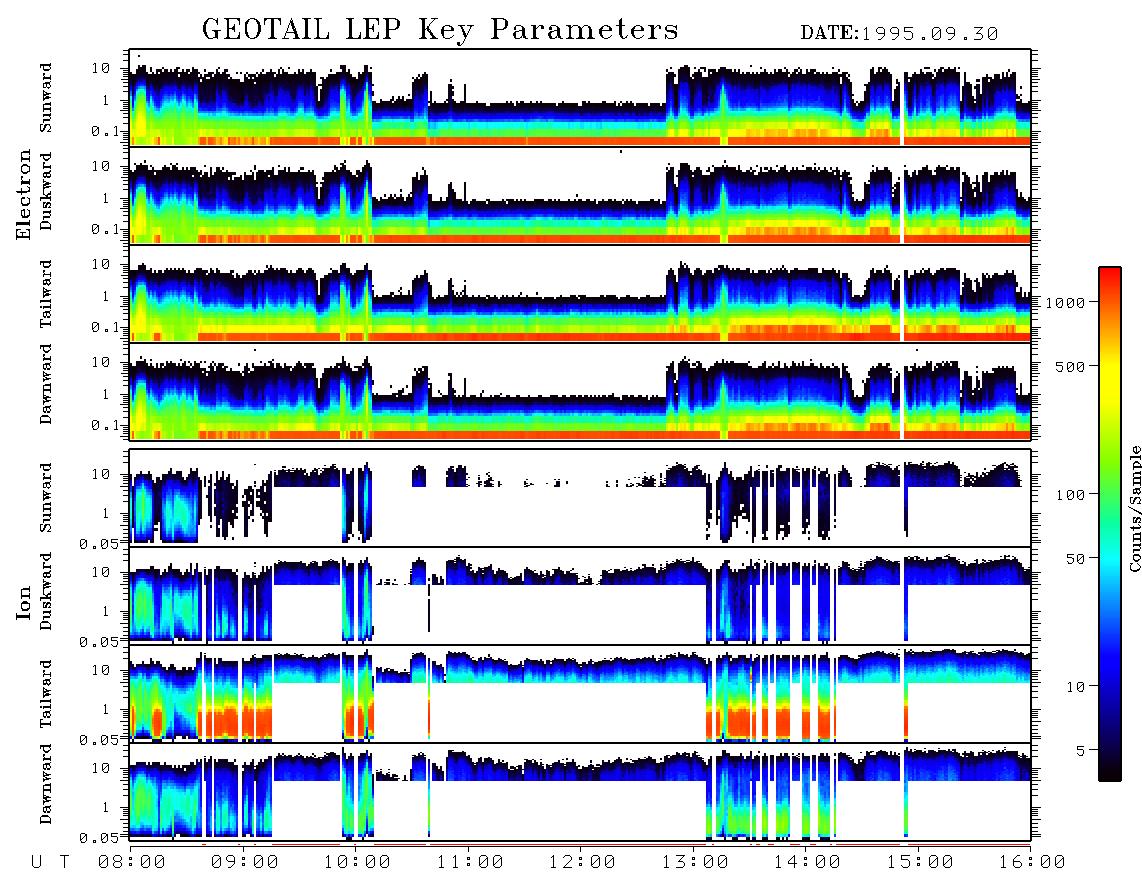Click the 'U T' axis label

point(50,862)
